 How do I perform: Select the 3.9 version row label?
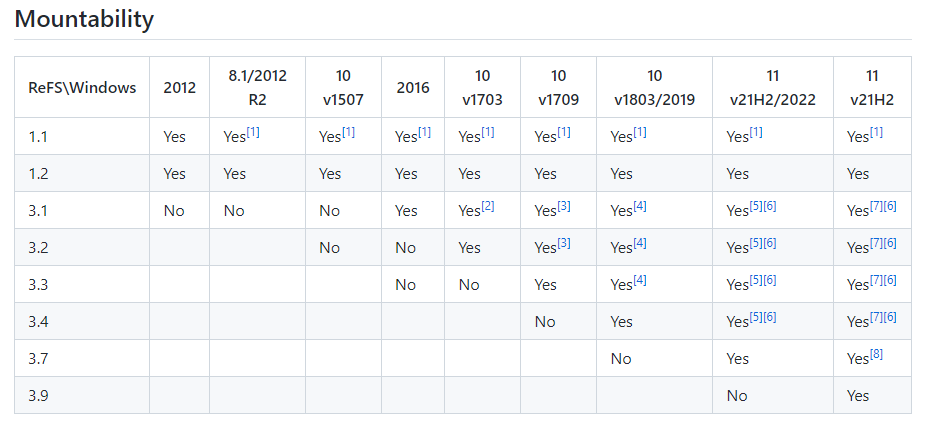click(x=38, y=396)
